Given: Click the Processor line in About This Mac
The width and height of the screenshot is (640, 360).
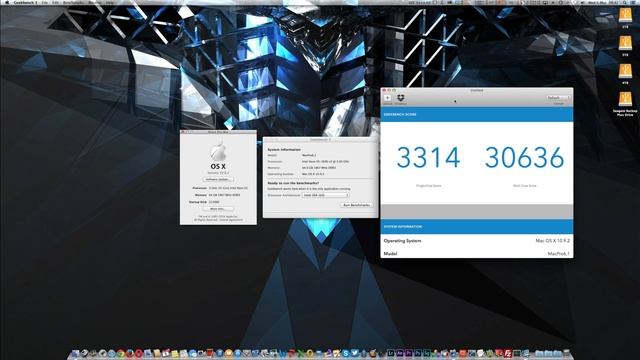Looking at the screenshot, I should [x=220, y=188].
